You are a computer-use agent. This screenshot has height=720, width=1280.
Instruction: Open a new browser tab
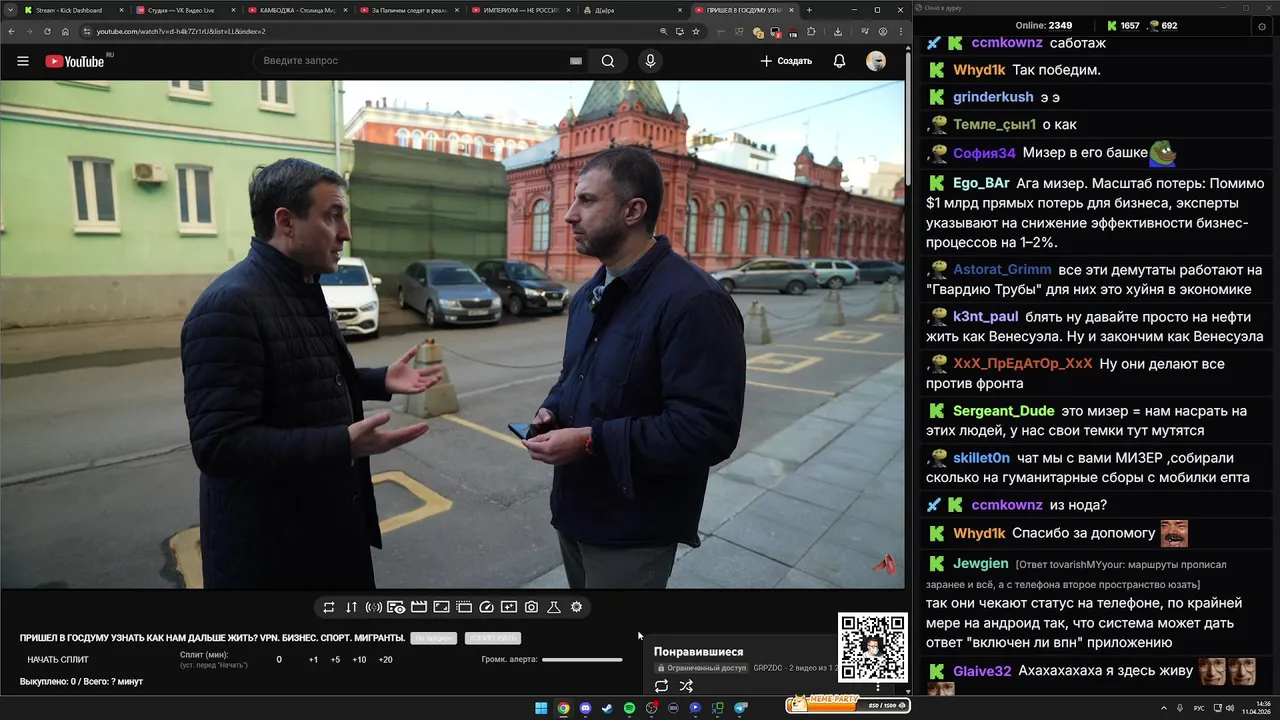coord(809,10)
